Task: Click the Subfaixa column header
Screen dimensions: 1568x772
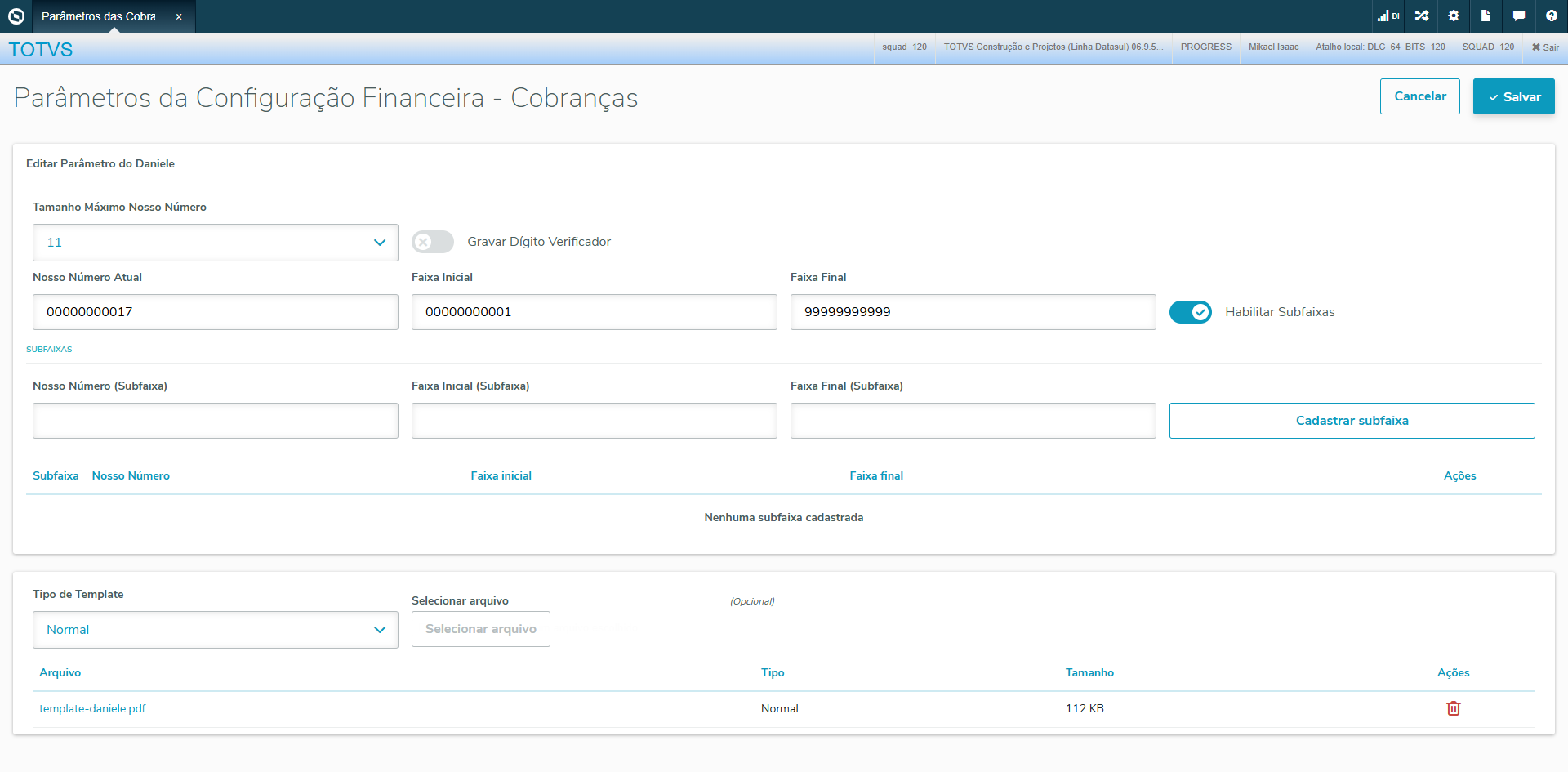Action: 56,475
